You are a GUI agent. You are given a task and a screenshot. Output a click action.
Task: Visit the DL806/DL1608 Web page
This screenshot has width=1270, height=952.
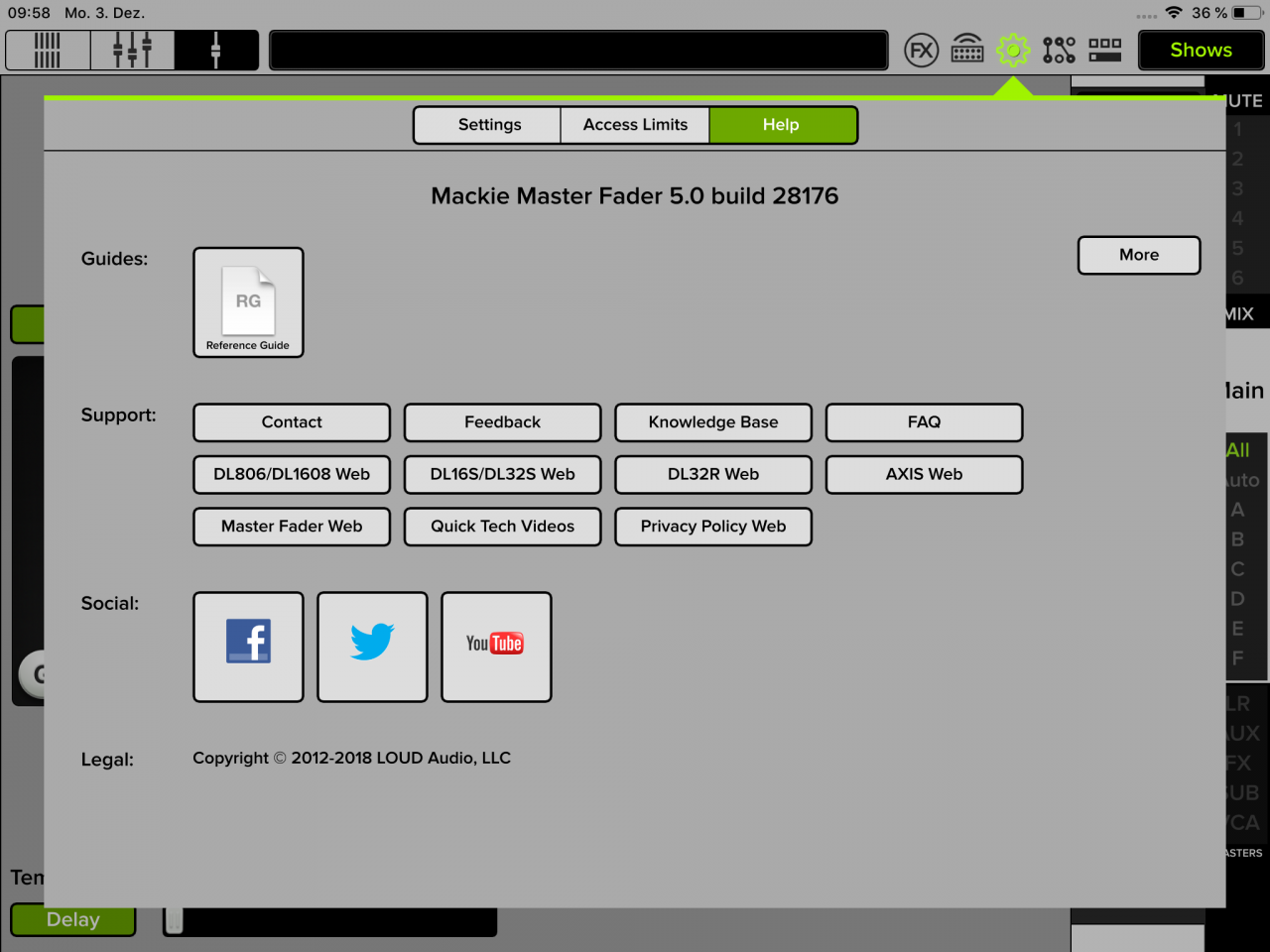click(x=292, y=474)
